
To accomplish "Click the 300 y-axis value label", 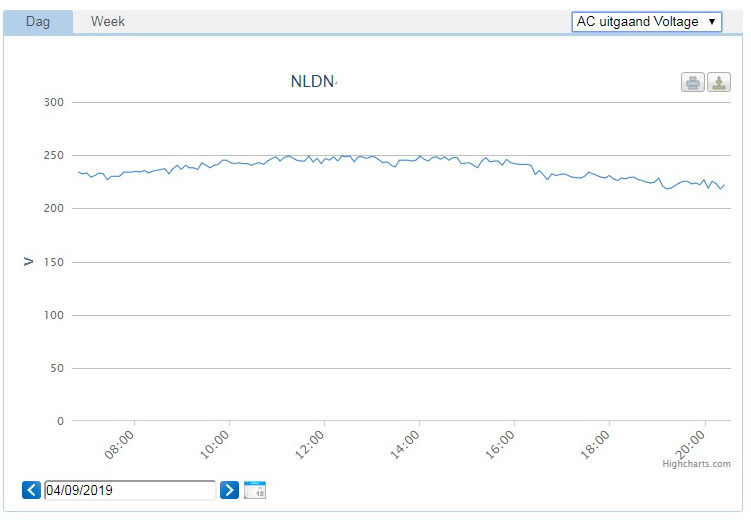I will pyautogui.click(x=54, y=102).
